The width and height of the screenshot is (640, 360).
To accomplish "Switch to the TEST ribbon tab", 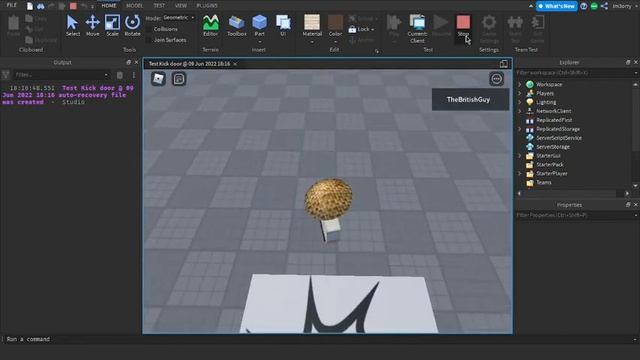I will [x=159, y=6].
